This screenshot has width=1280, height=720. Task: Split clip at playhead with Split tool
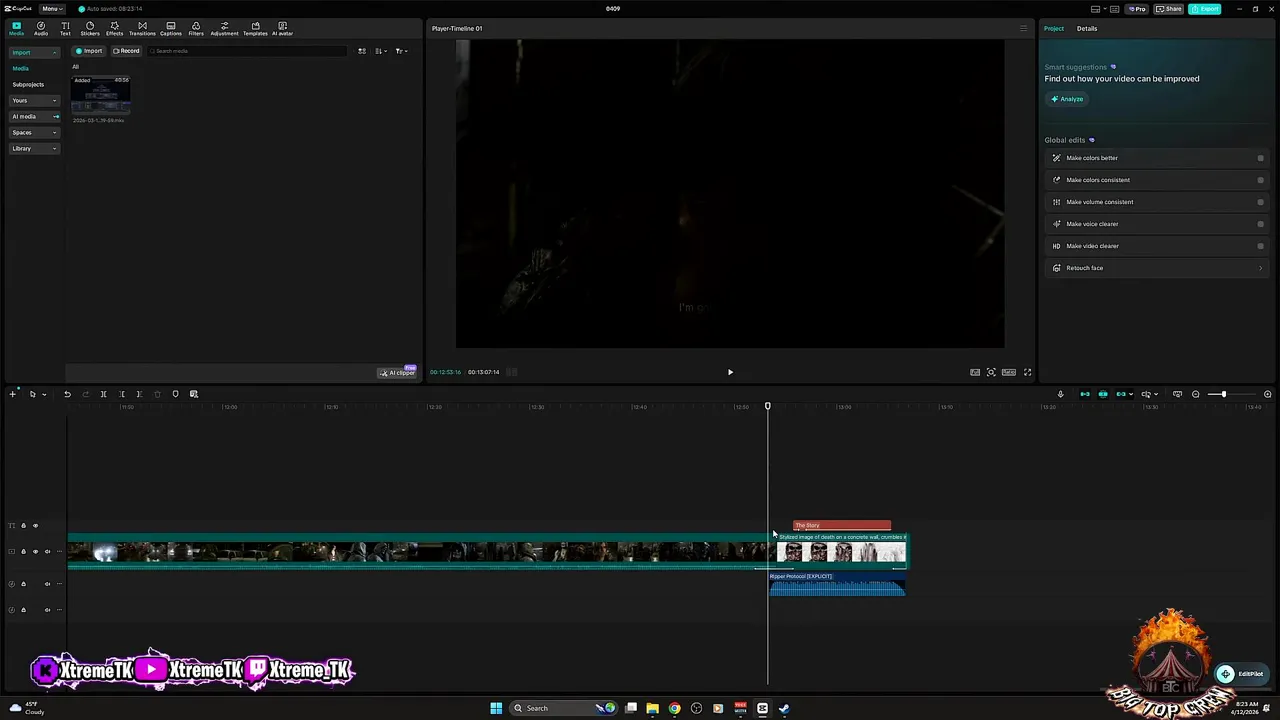pyautogui.click(x=103, y=394)
